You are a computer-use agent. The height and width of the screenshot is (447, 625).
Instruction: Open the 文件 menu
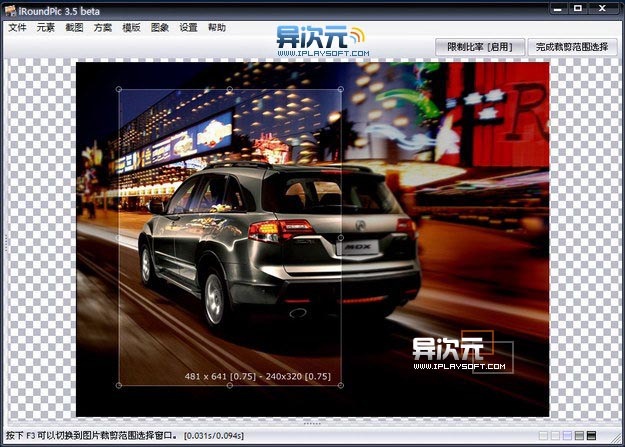[17, 28]
